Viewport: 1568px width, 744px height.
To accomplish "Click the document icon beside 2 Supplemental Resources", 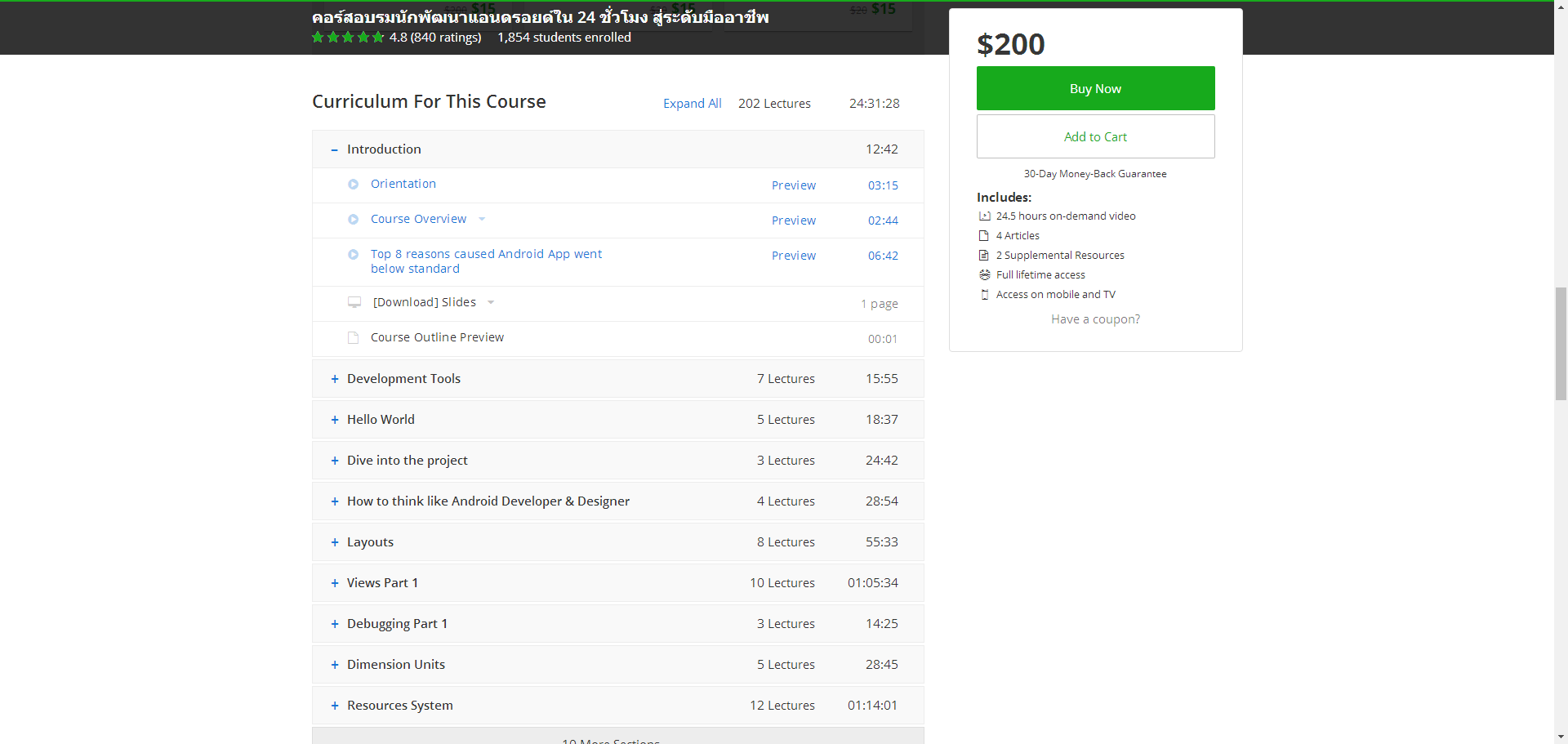I will tap(984, 256).
